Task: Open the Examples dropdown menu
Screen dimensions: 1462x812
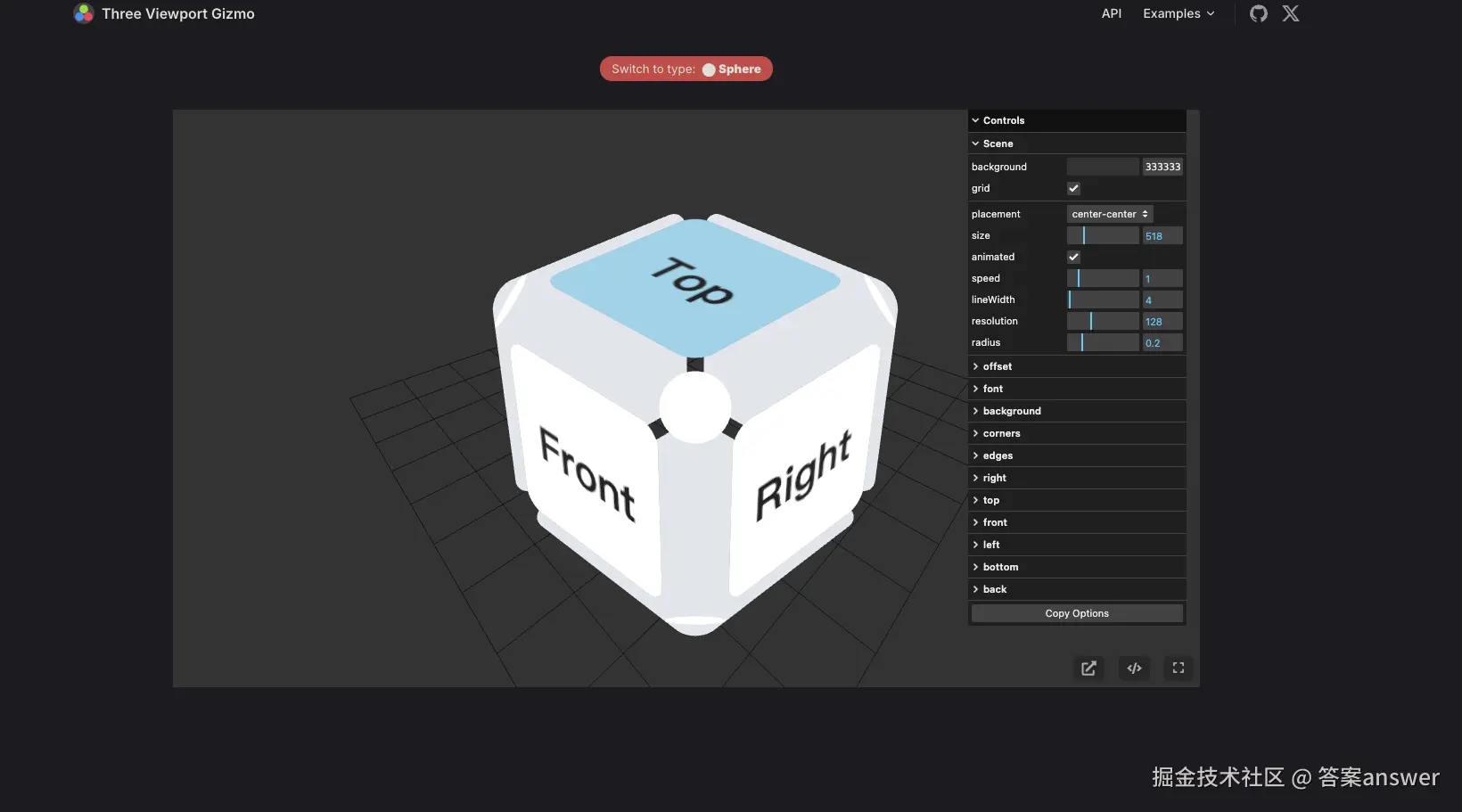Action: pyautogui.click(x=1179, y=13)
